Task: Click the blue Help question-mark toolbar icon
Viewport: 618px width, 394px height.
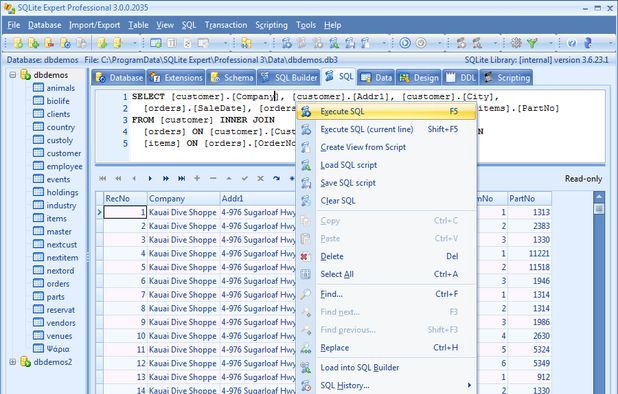Action: (572, 43)
